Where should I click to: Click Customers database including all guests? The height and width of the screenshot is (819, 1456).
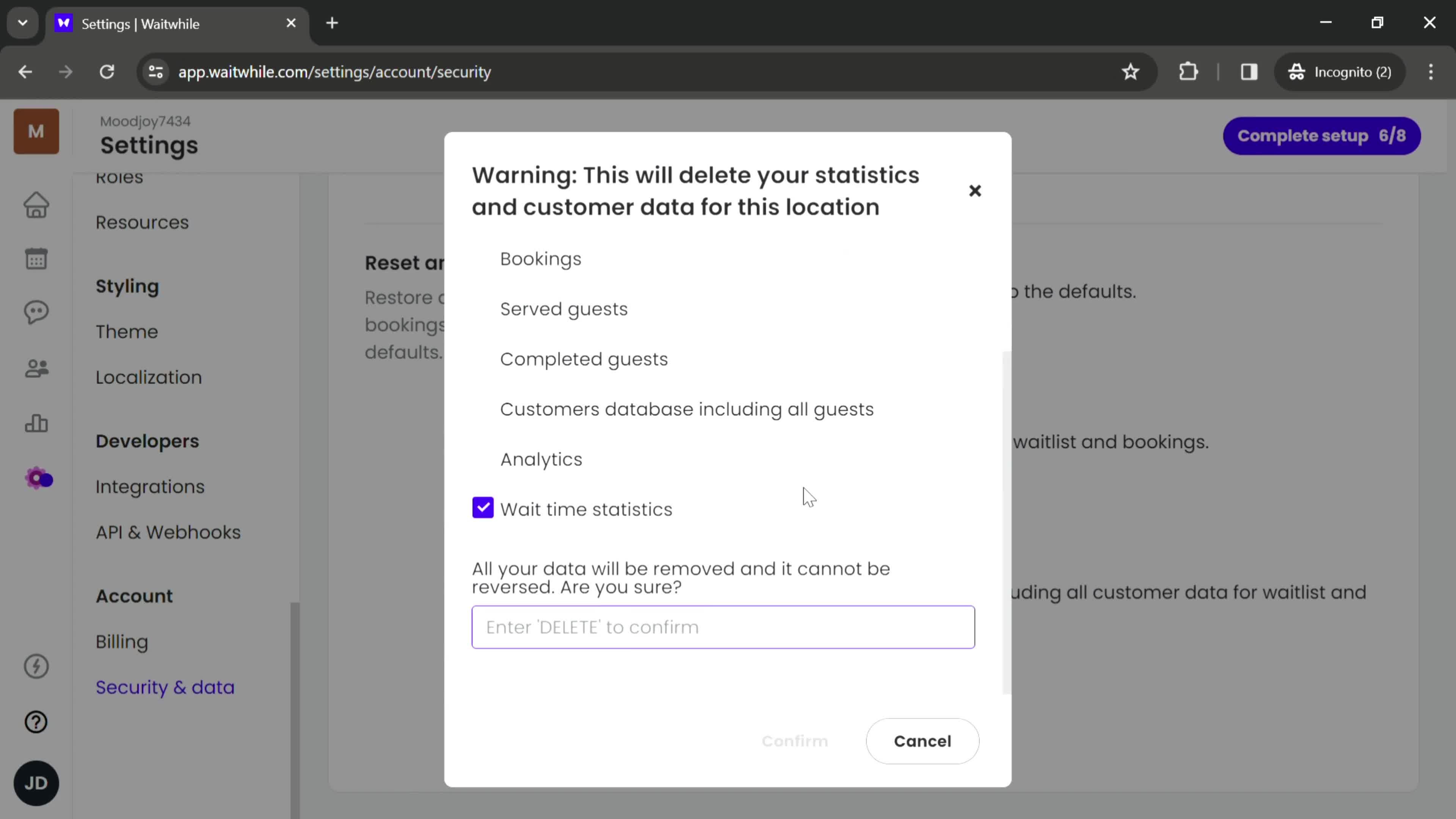click(x=687, y=409)
